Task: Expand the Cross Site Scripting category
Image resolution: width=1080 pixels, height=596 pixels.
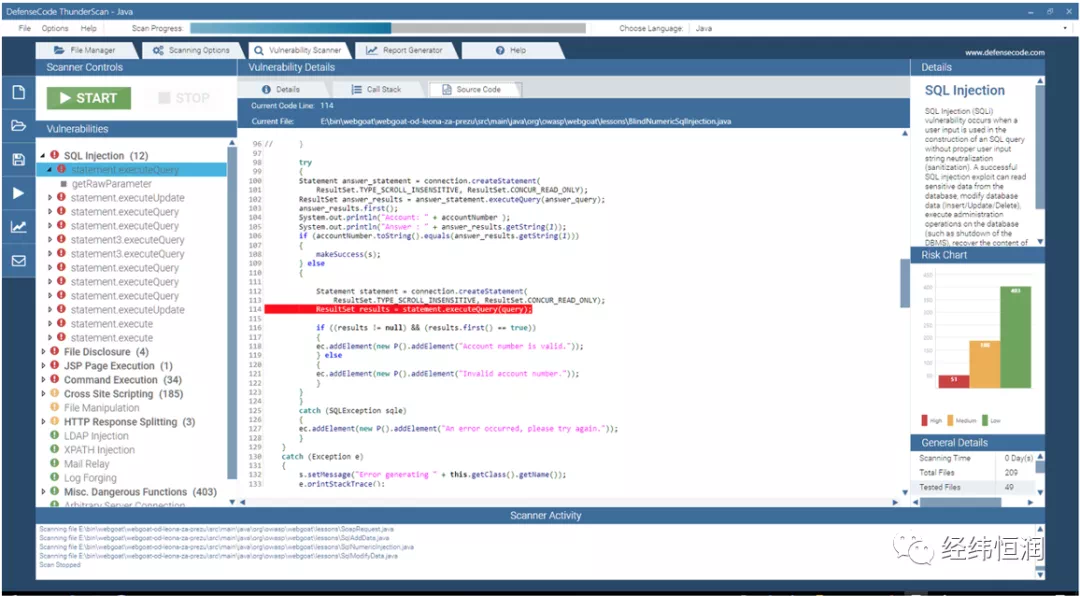Action: pyautogui.click(x=43, y=393)
